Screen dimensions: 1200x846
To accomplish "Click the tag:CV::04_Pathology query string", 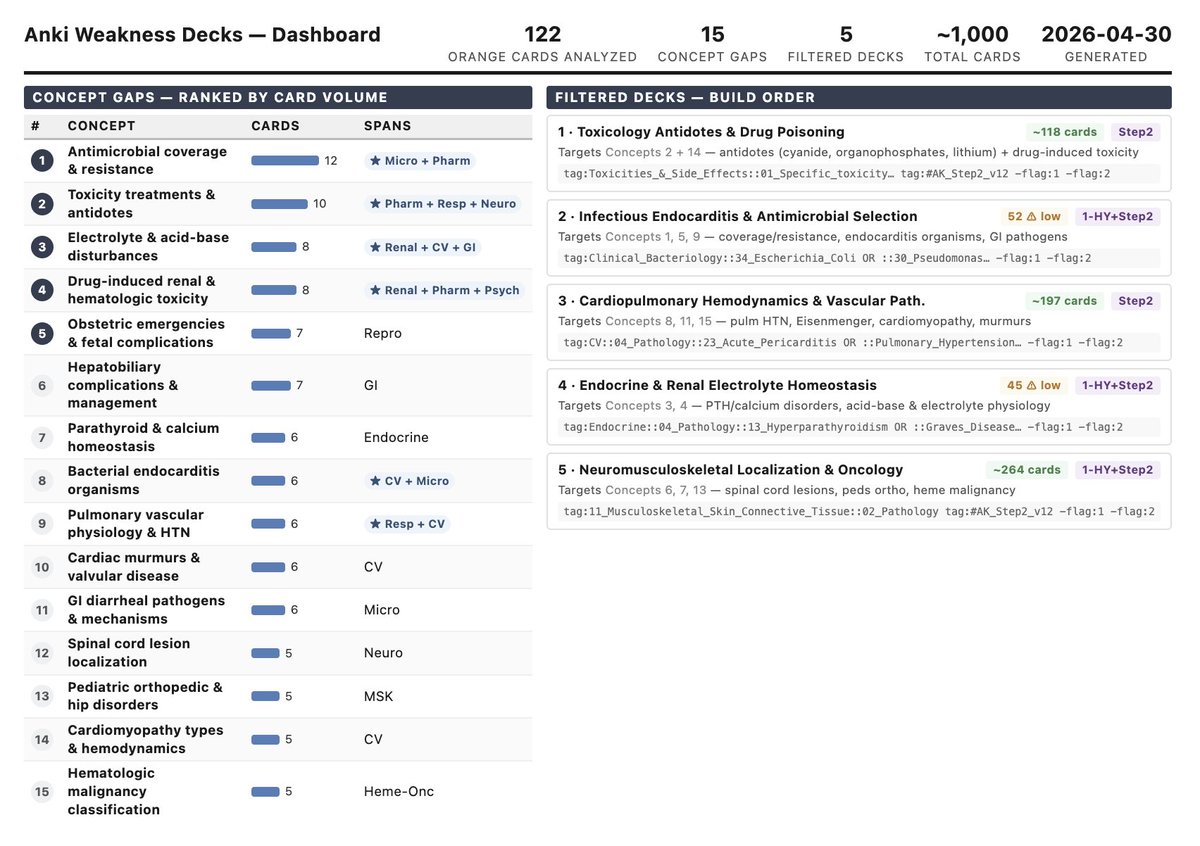I will [x=859, y=343].
